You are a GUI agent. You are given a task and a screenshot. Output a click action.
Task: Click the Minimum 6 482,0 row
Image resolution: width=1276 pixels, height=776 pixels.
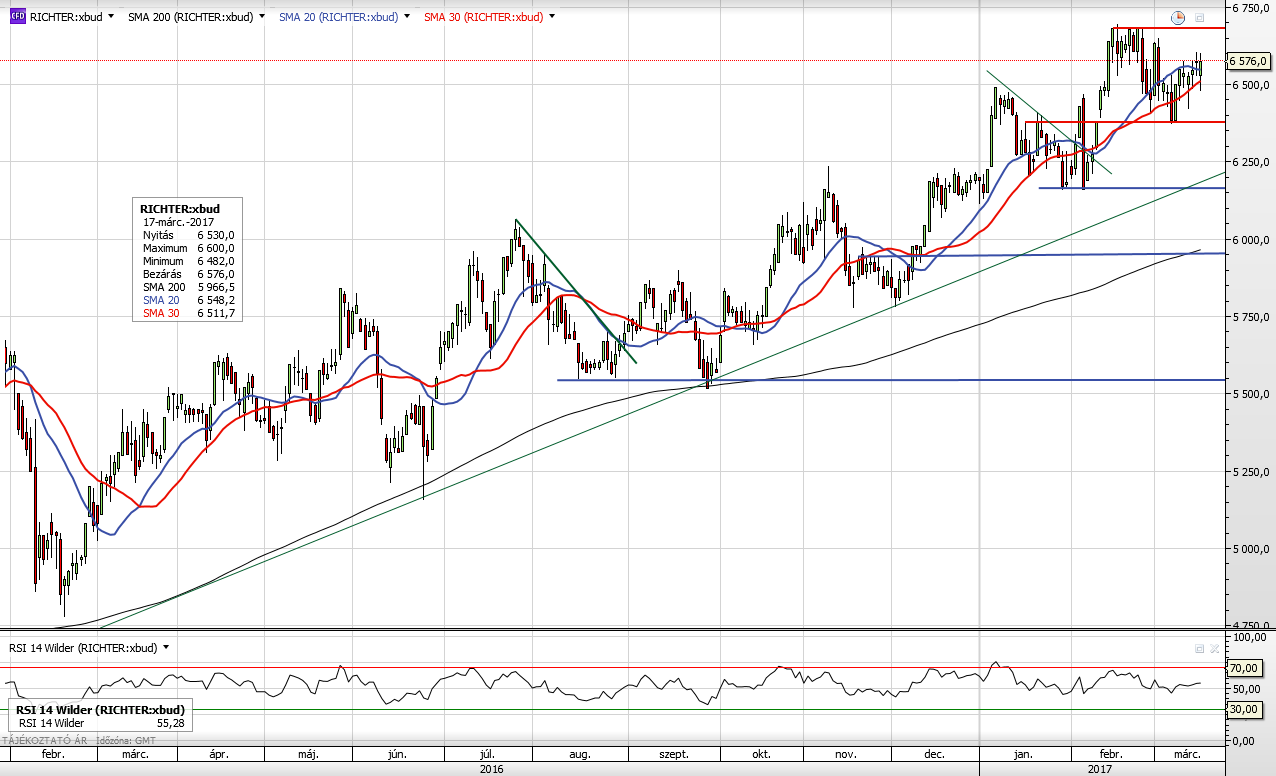(x=188, y=261)
